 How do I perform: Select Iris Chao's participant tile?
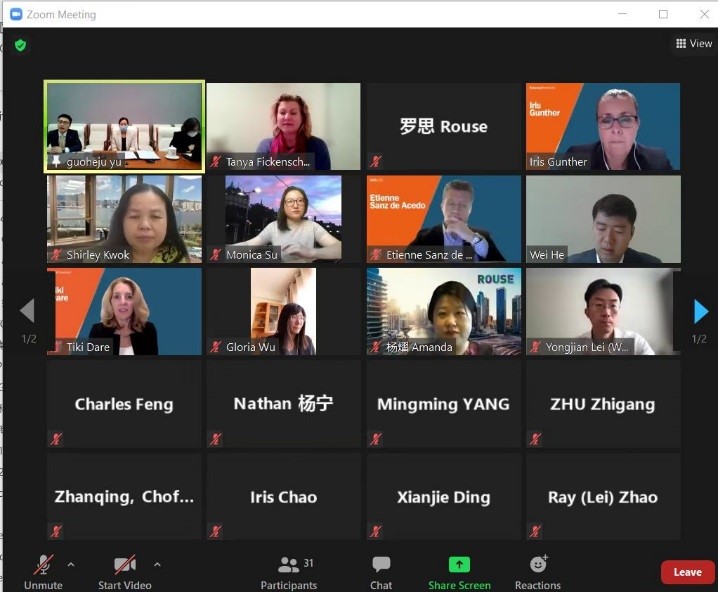click(x=283, y=497)
